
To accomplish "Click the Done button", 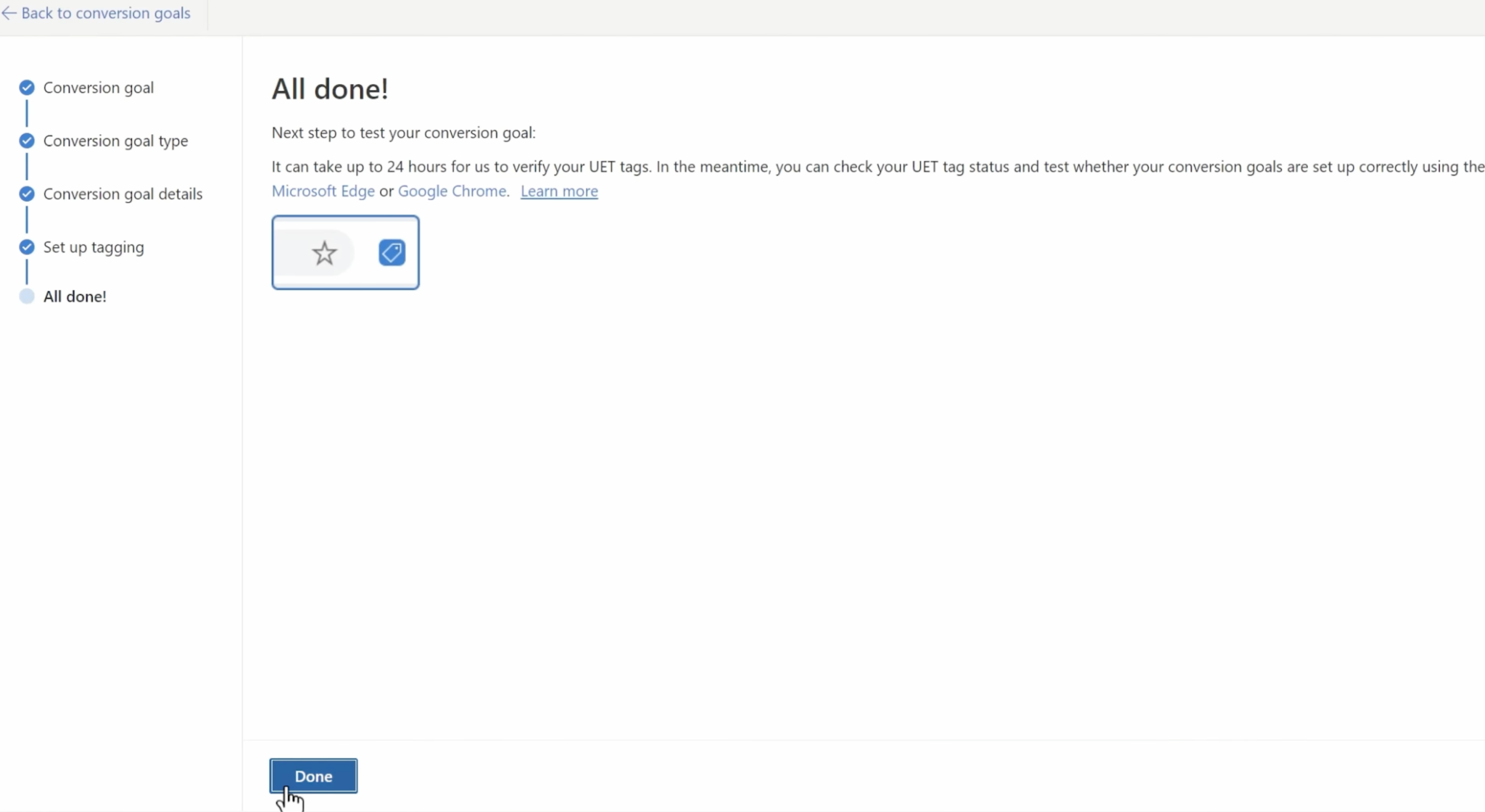I will pos(313,776).
